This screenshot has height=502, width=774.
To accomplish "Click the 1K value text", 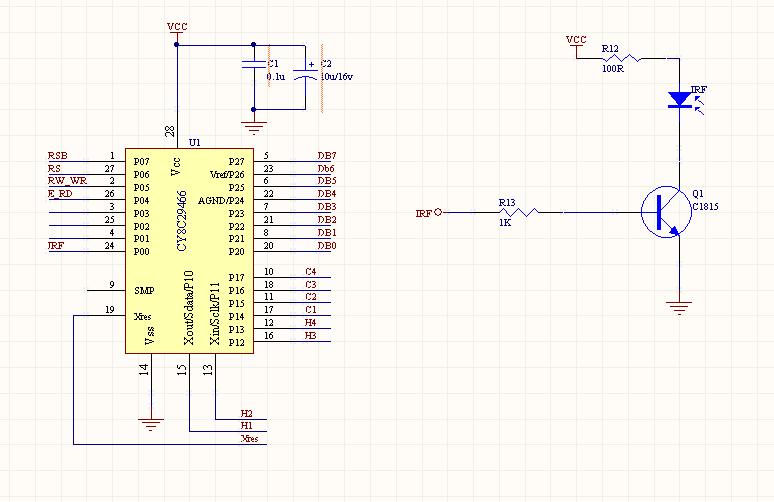I will point(505,223).
